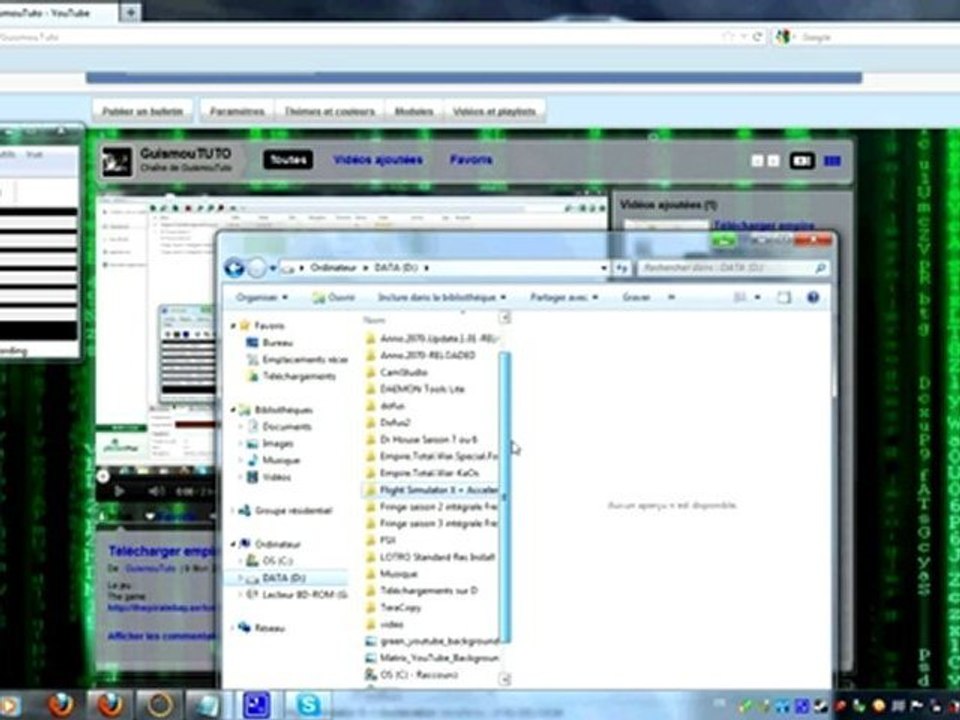Viewport: 960px width, 720px height.
Task: Select the LOTRO Standard Res Install folder
Action: click(x=430, y=557)
